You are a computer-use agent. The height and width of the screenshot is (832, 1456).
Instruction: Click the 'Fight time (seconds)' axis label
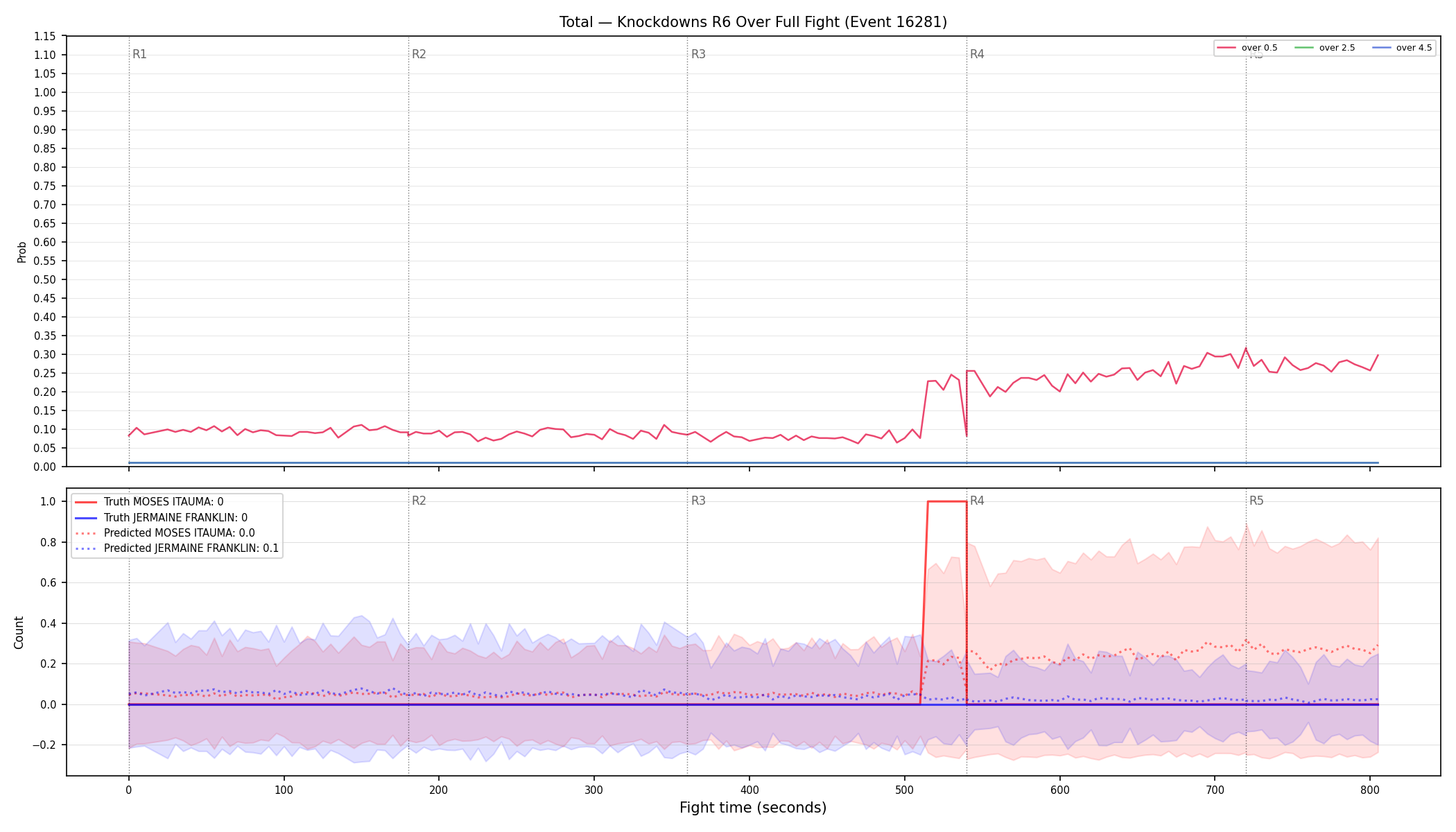pyautogui.click(x=753, y=808)
